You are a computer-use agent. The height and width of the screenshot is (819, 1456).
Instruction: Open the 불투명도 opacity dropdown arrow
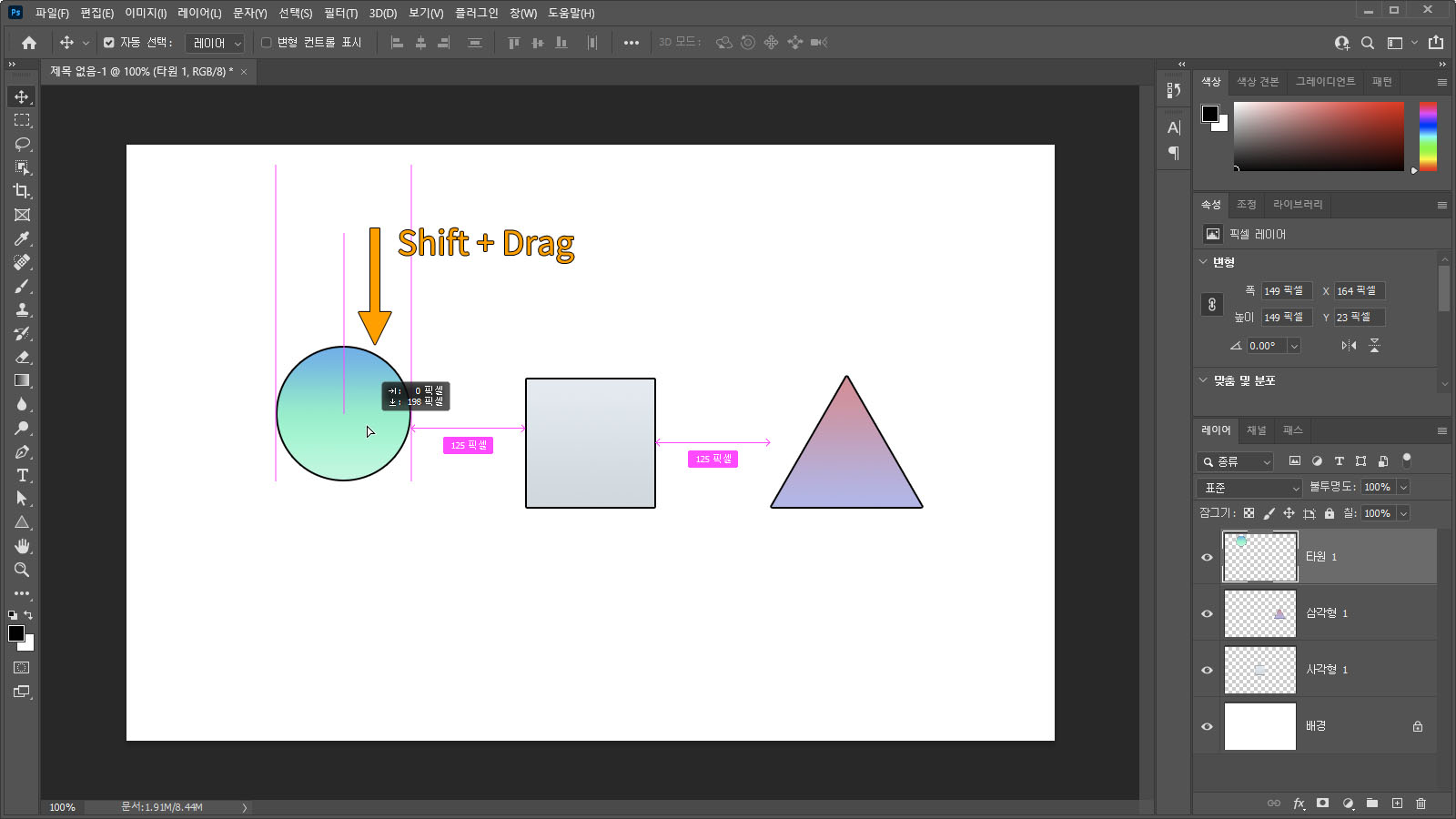pos(1403,488)
